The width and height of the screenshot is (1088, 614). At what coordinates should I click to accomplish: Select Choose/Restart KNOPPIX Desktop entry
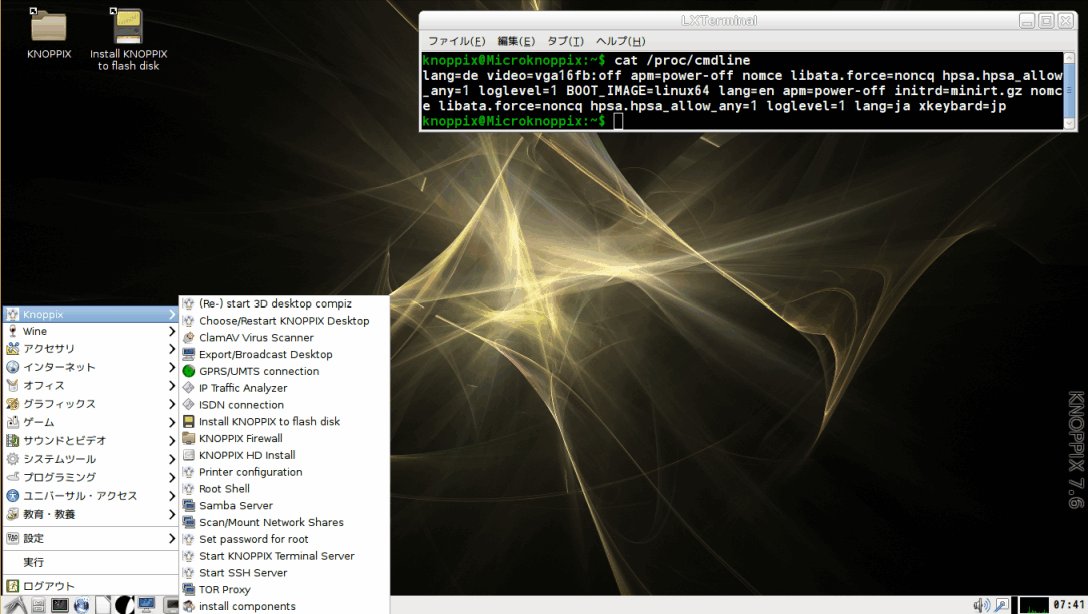coord(284,321)
